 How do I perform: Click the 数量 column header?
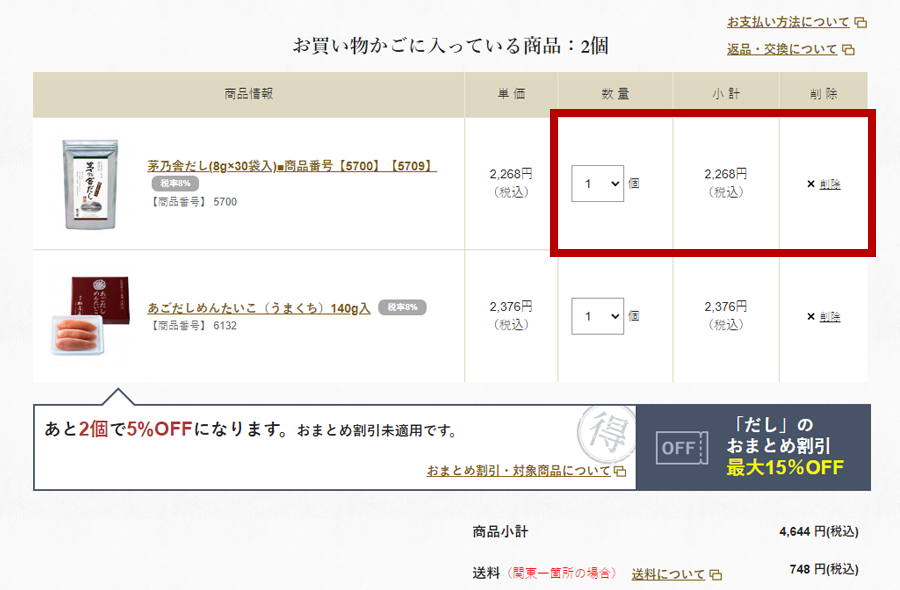point(615,94)
